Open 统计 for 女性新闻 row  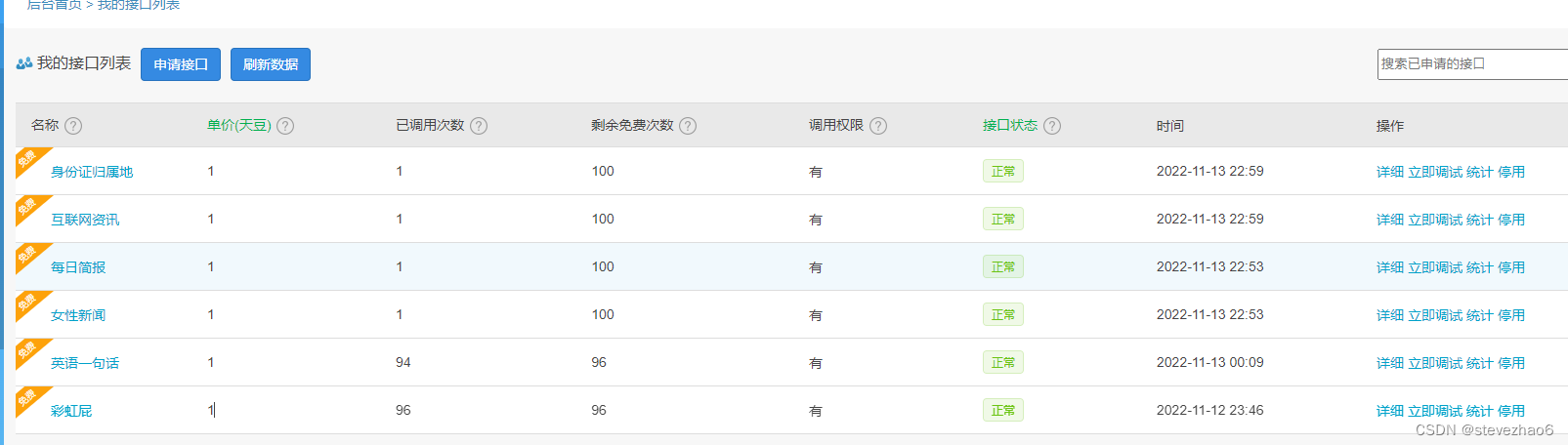coord(1480,315)
